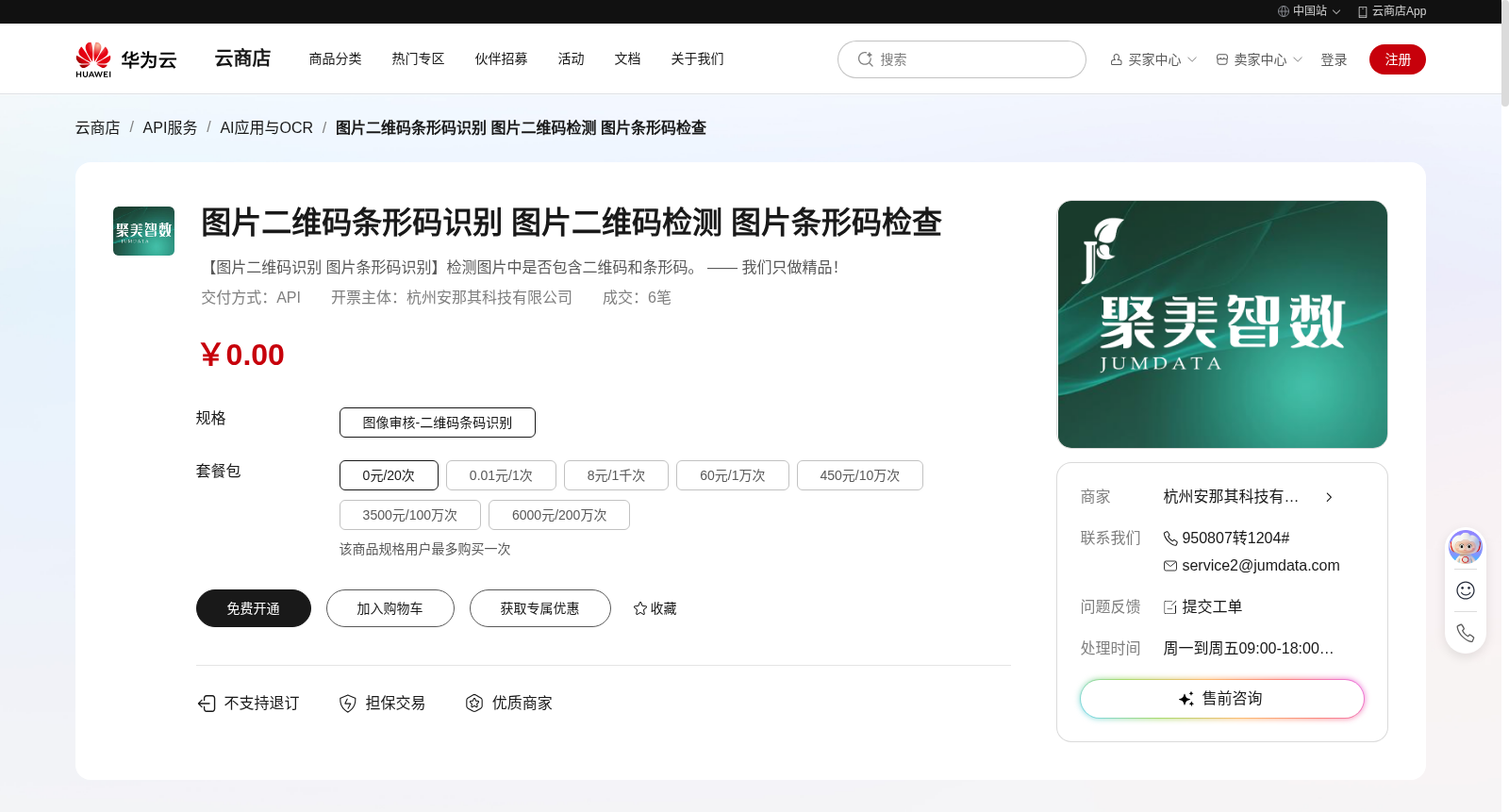This screenshot has width=1509, height=812.
Task: Click the 获取专属优惠 button
Action: coord(540,608)
